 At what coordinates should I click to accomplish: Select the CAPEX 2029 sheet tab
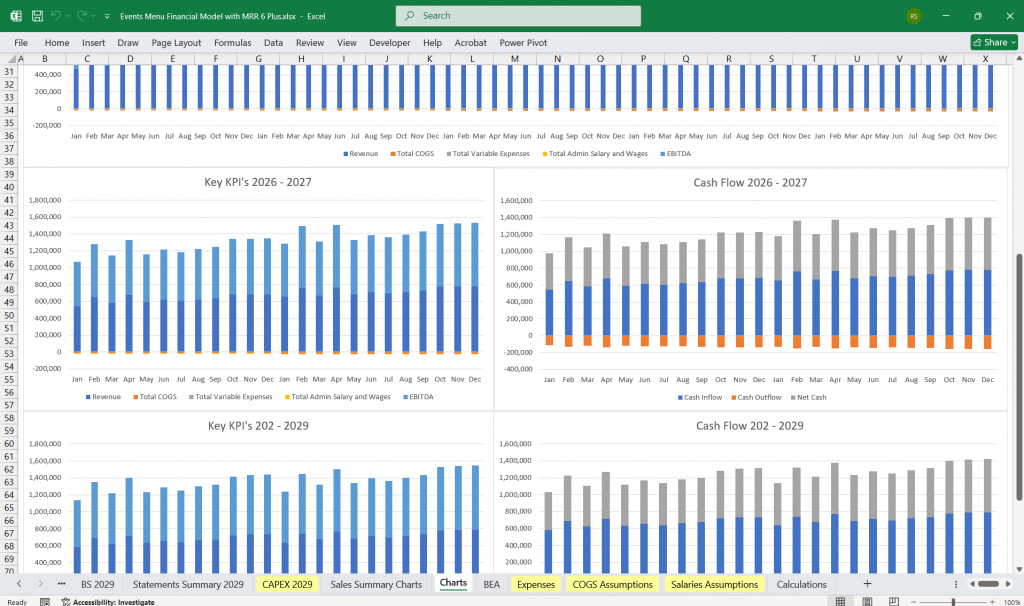288,584
